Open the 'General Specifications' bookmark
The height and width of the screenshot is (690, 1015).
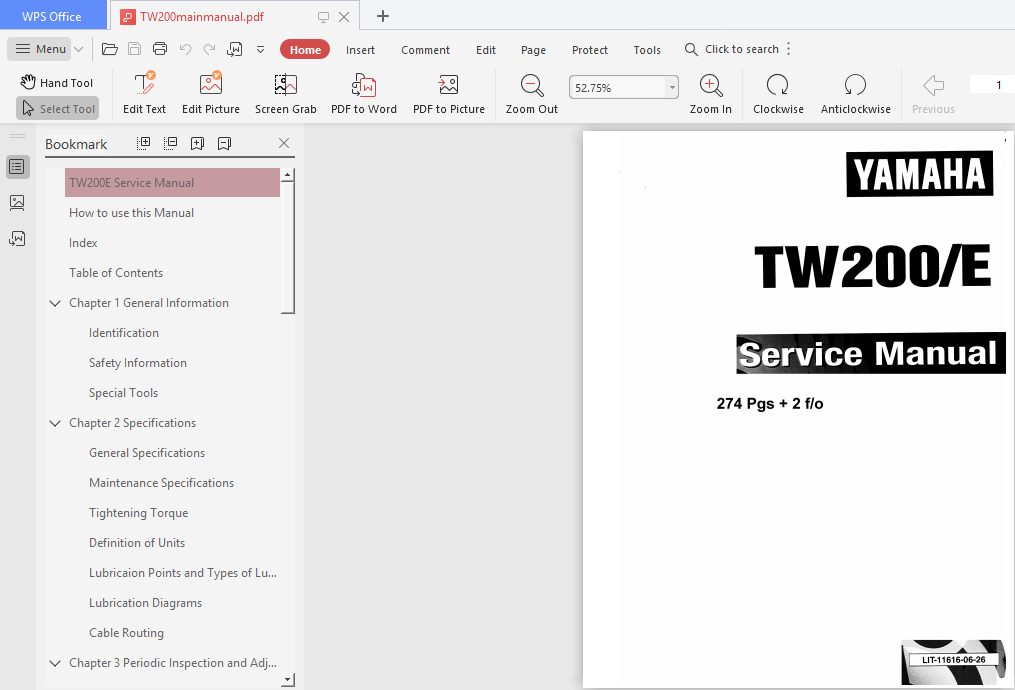(147, 453)
